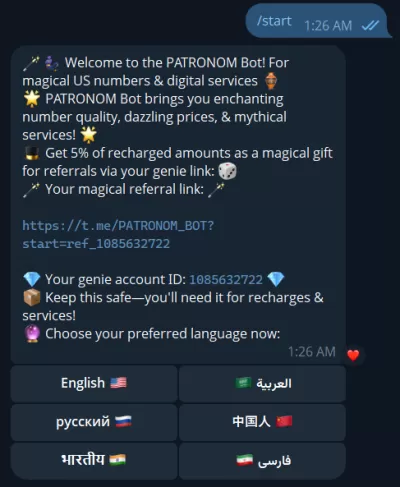Click the genie account ID number
This screenshot has height=487, width=400.
226,279
